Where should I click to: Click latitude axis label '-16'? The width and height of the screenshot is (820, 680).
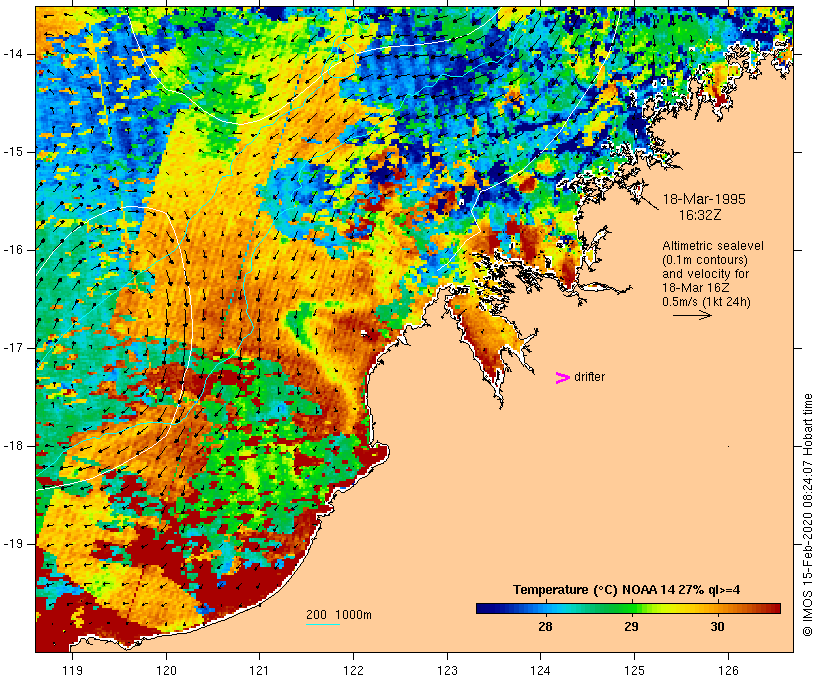coord(13,250)
